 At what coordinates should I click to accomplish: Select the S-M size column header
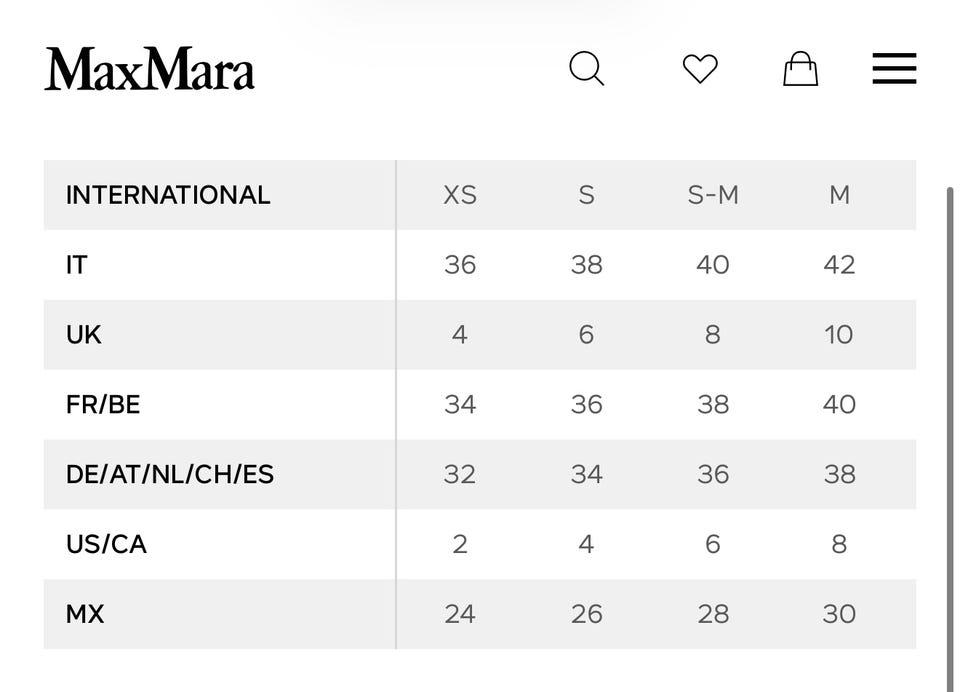[713, 195]
